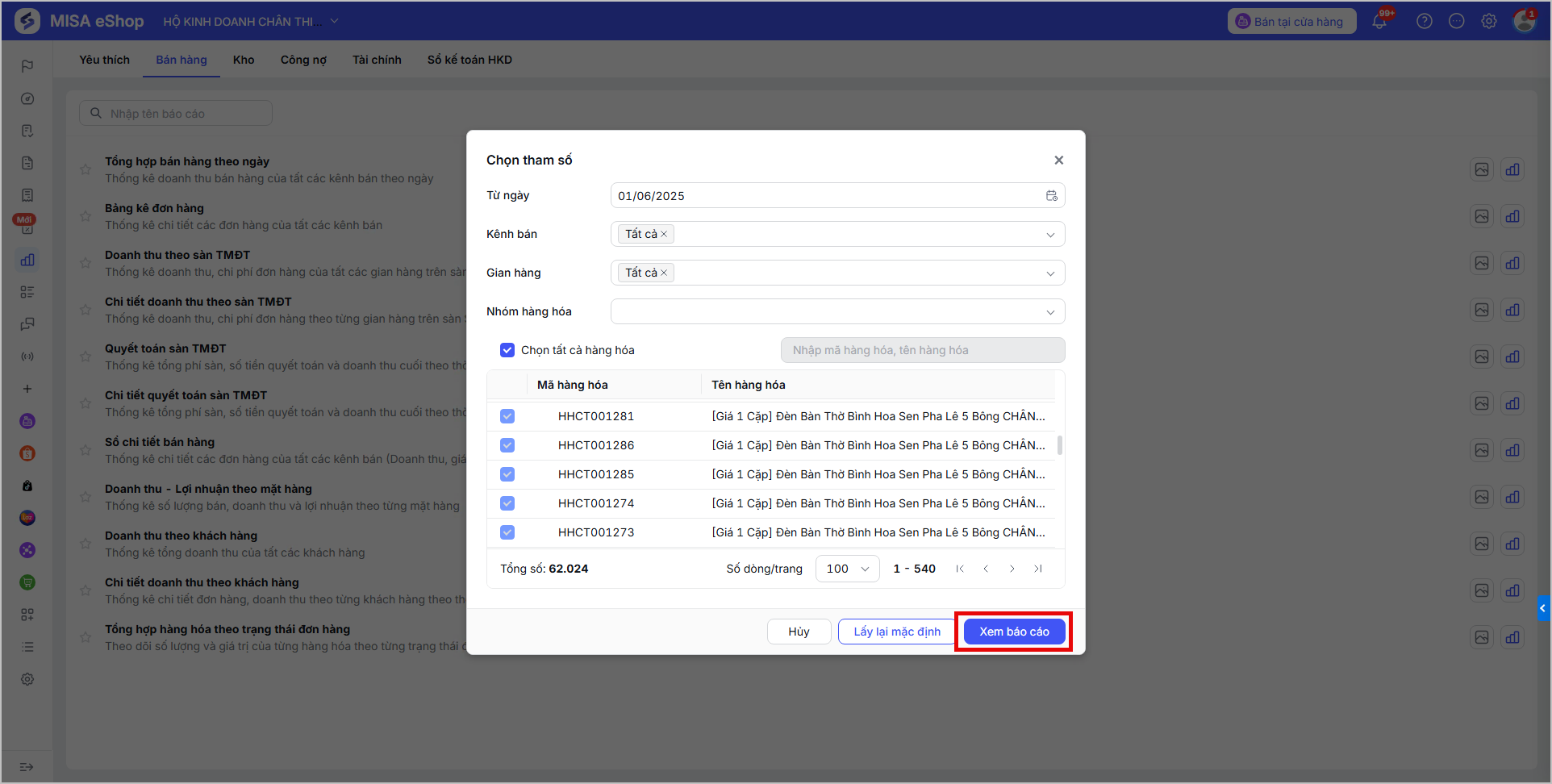
Task: Change Số dòng/trang value of 100
Action: [847, 569]
